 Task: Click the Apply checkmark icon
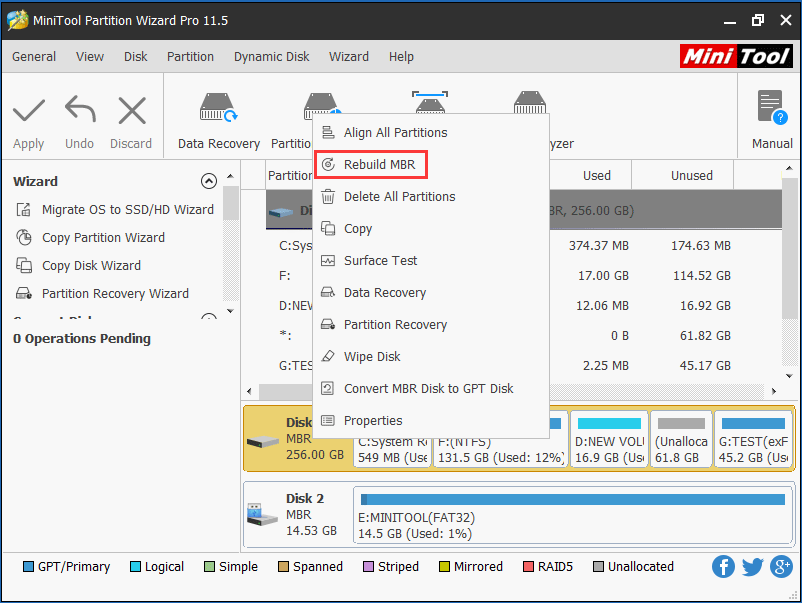tap(29, 111)
